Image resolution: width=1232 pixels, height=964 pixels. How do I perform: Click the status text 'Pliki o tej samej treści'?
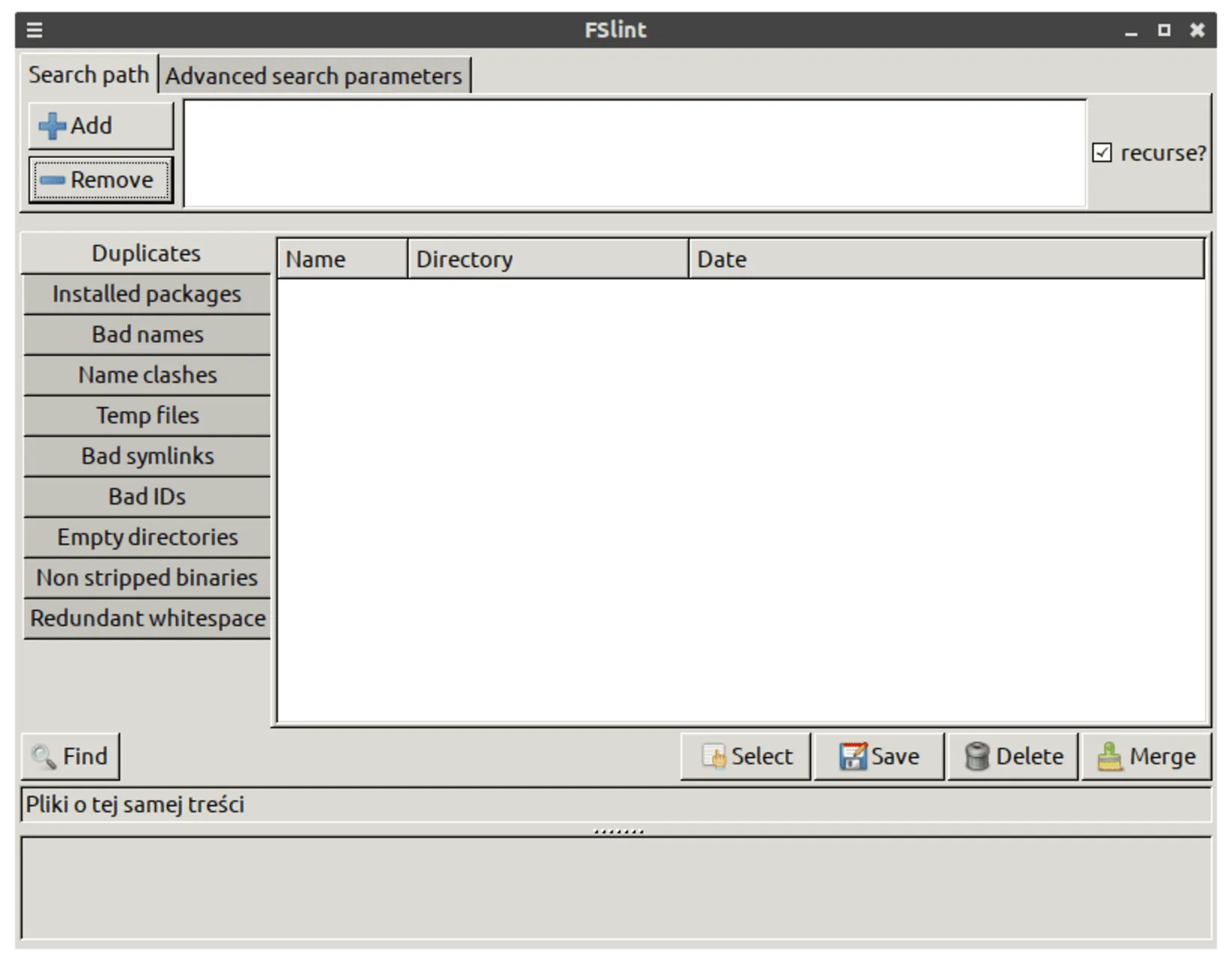pos(135,805)
